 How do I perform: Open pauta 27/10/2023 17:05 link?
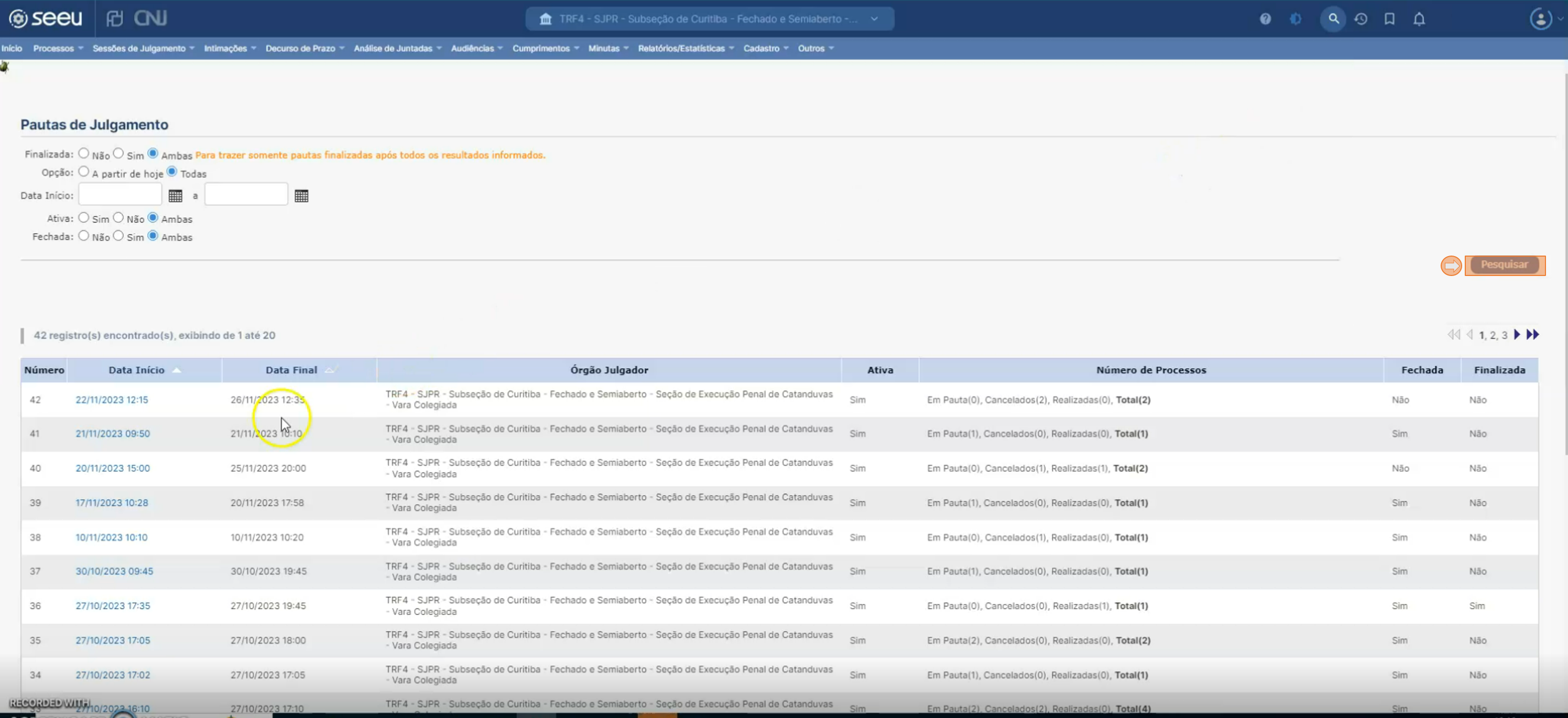(113, 640)
